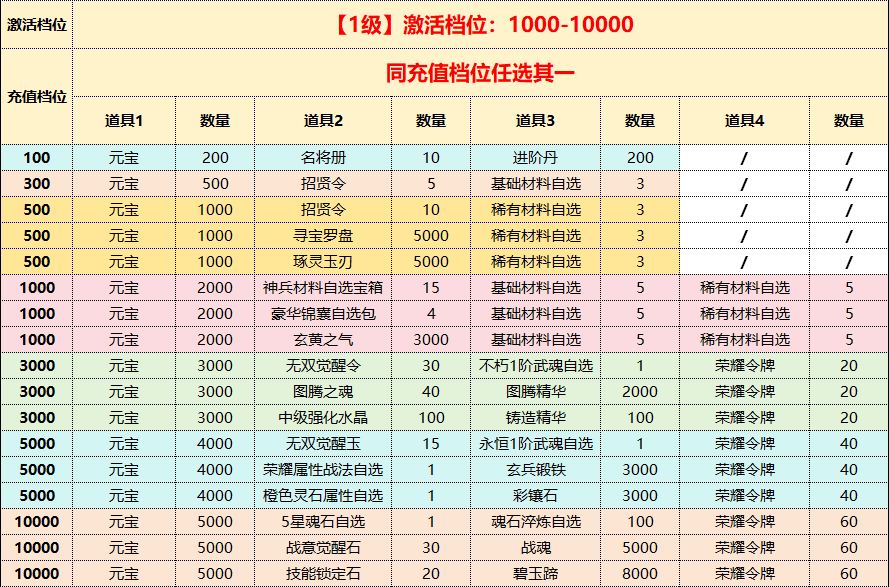
Task: Click the 道具1 column header
Action: pos(124,120)
